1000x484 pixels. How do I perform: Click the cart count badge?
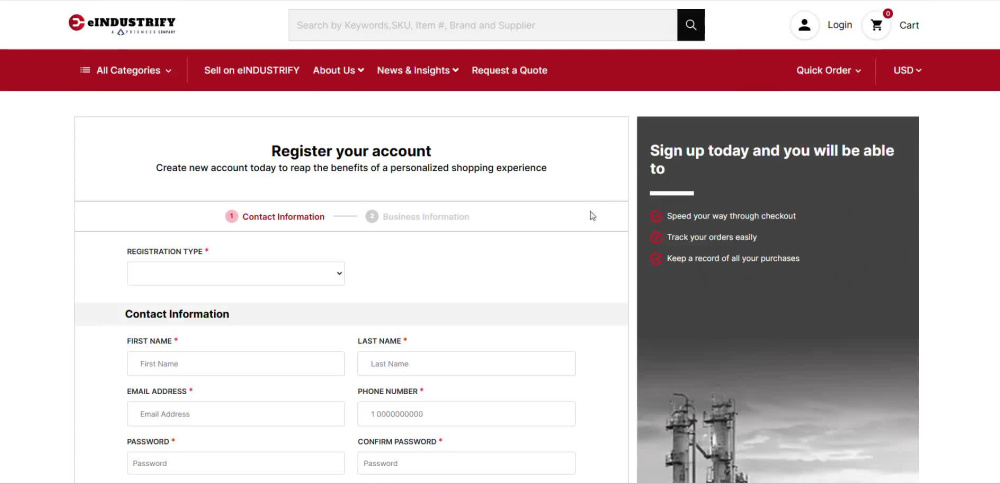click(x=888, y=13)
